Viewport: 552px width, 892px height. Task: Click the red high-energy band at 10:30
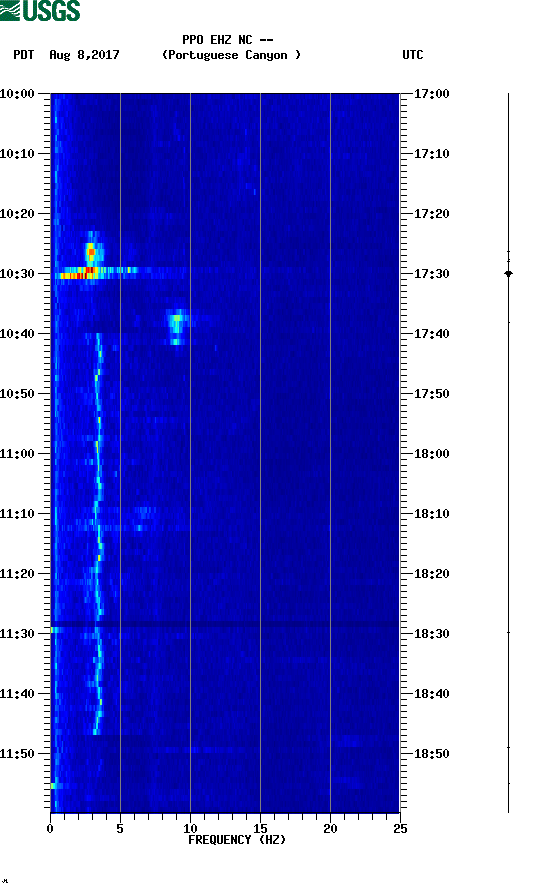point(77,273)
